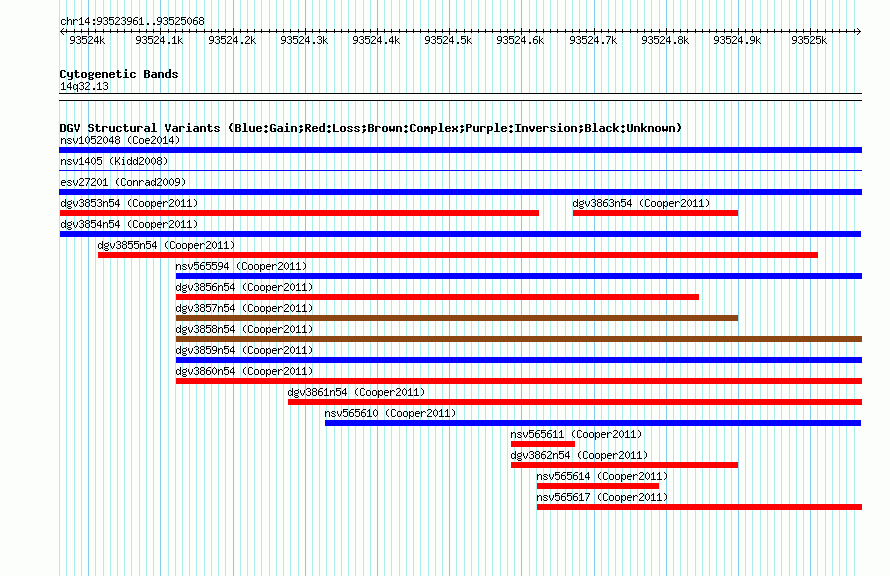Click the dgv3863n54 red loss bar
Screen dimensions: 890x576
click(655, 213)
